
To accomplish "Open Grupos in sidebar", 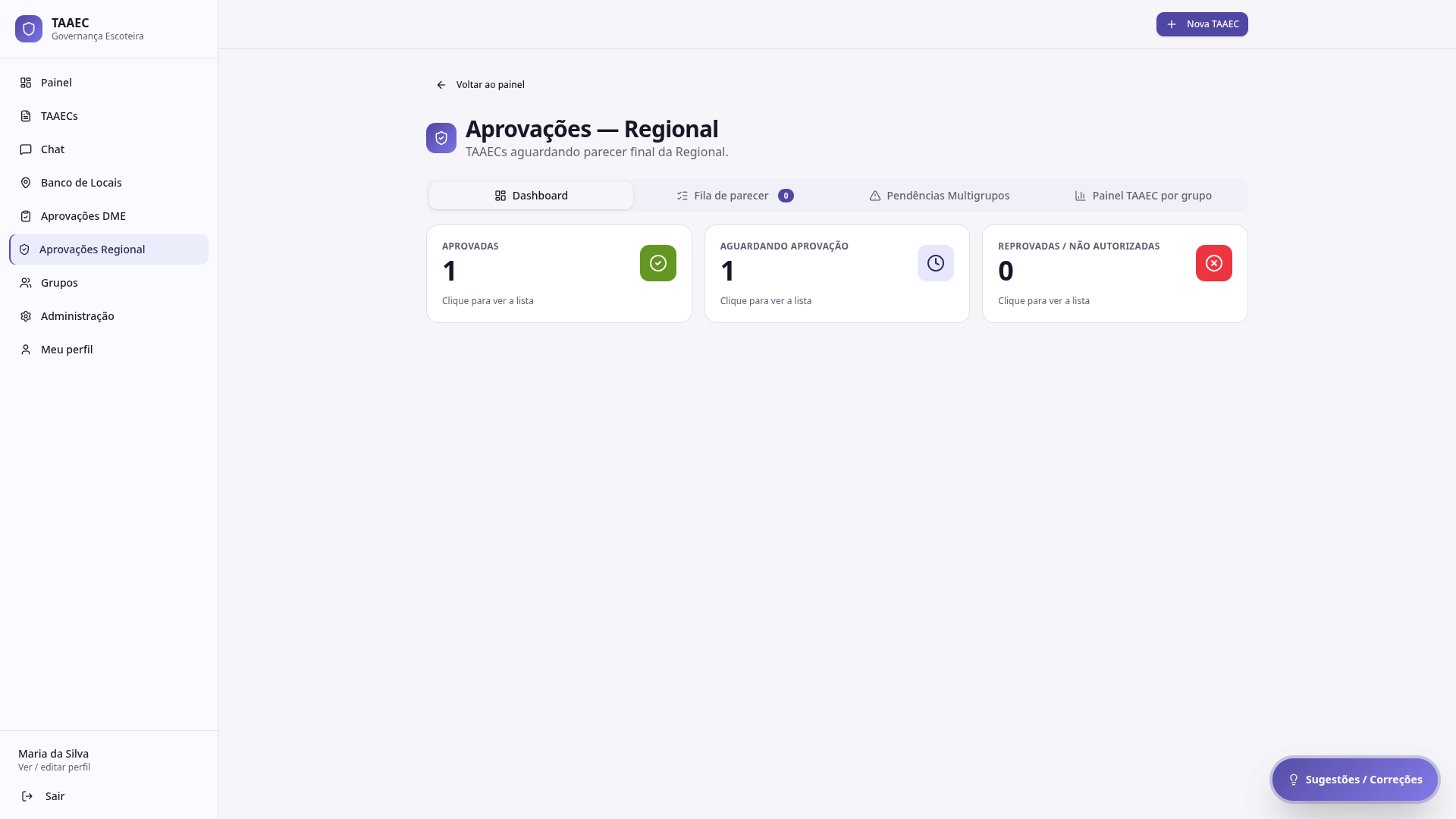I will click(x=108, y=283).
